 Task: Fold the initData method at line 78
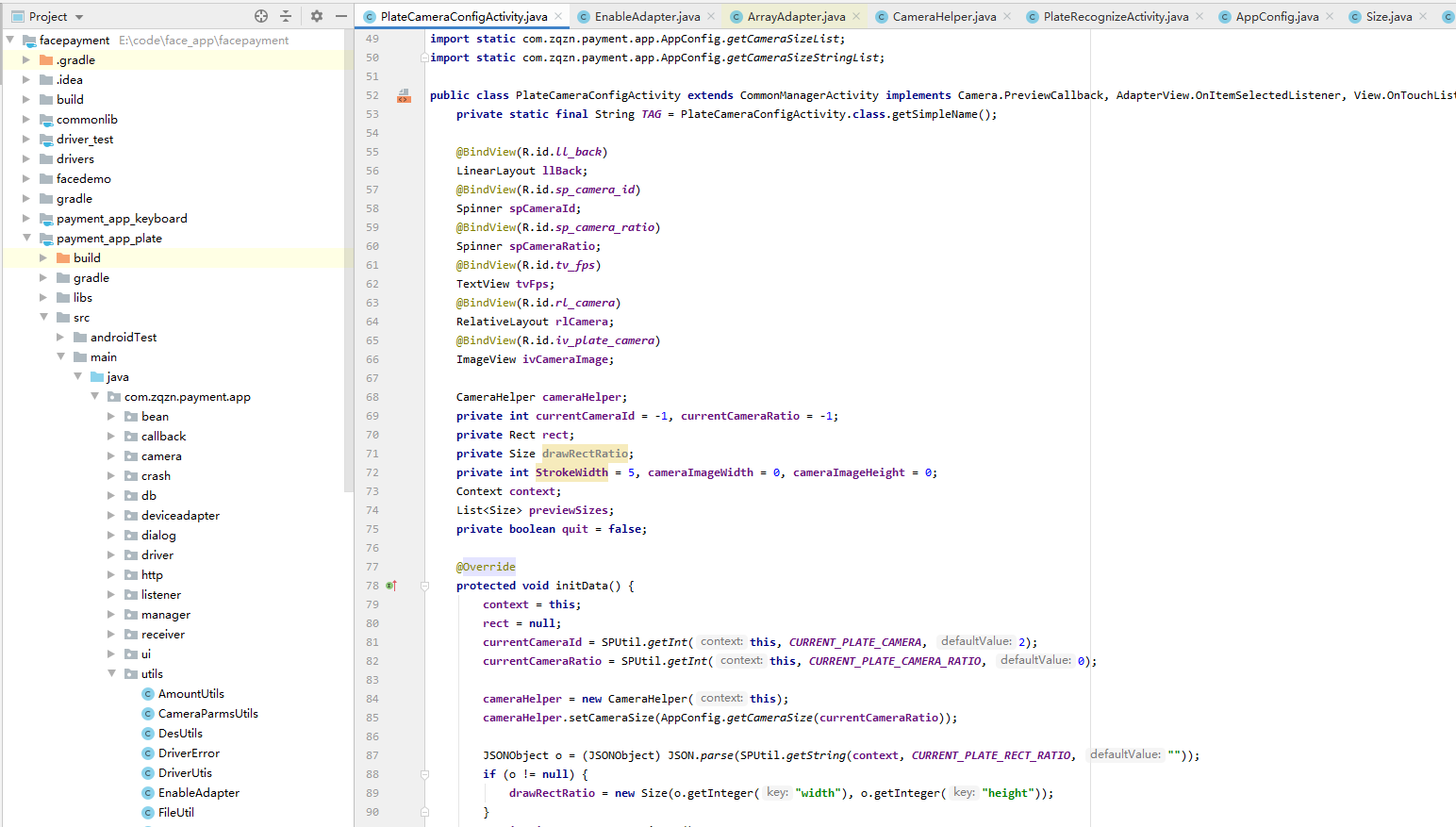(x=424, y=586)
